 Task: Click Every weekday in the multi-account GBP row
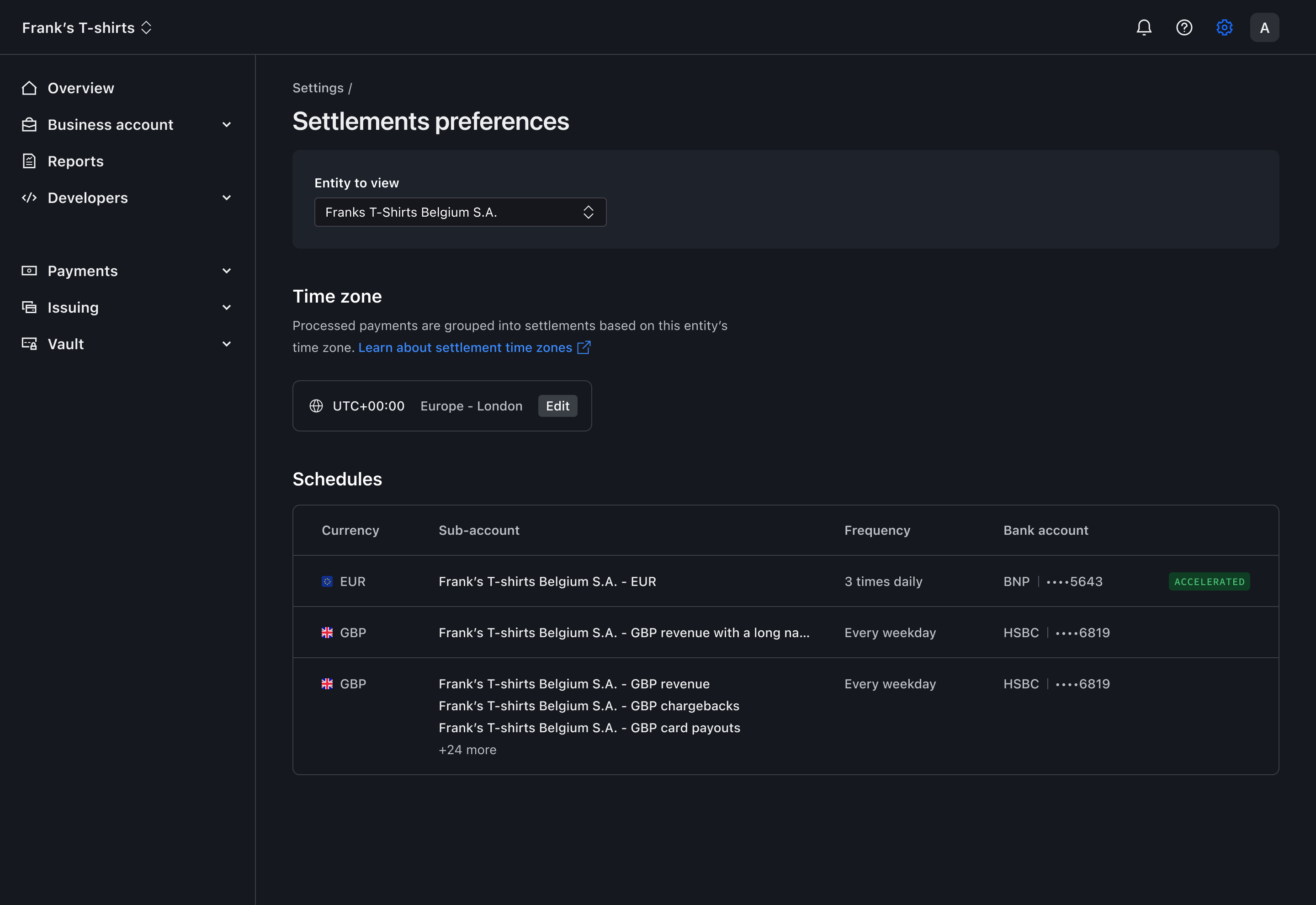coord(890,684)
